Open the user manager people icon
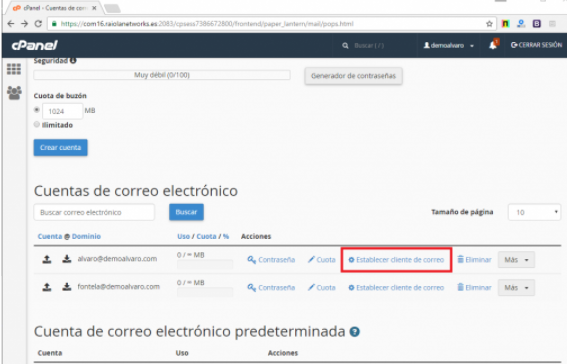This screenshot has width=567, height=364. (14, 93)
